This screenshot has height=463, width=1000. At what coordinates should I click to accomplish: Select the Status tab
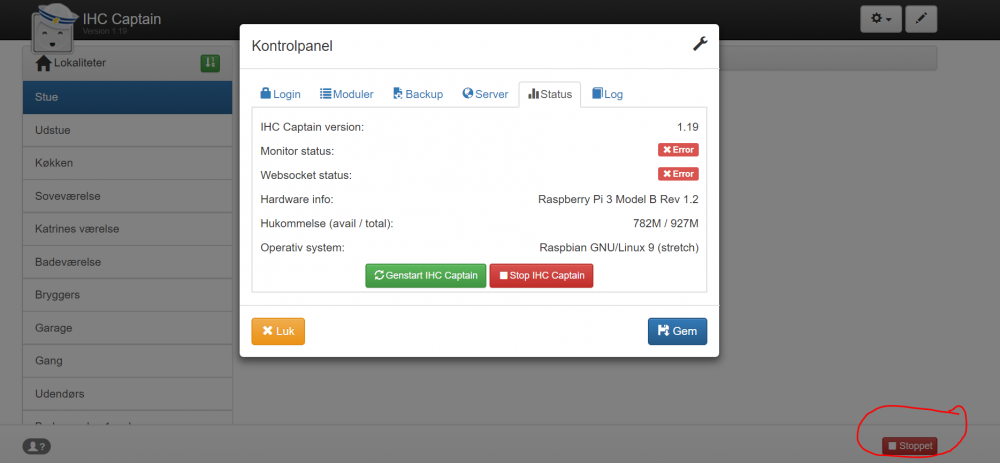click(x=549, y=94)
